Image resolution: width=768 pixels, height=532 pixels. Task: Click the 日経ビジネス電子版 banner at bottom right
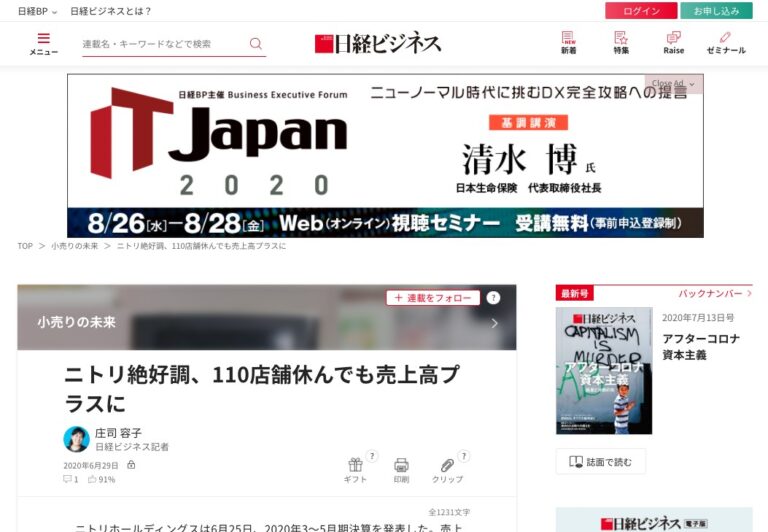click(654, 520)
